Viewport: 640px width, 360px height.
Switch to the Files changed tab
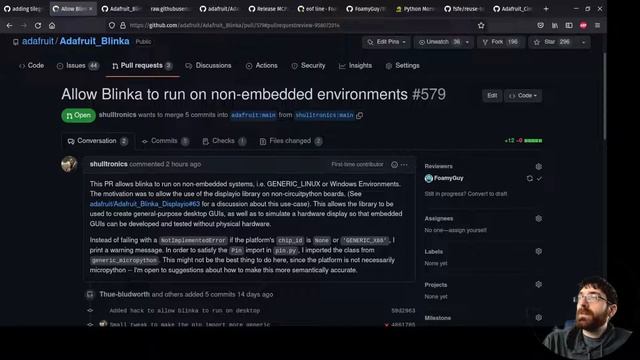pyautogui.click(x=291, y=141)
